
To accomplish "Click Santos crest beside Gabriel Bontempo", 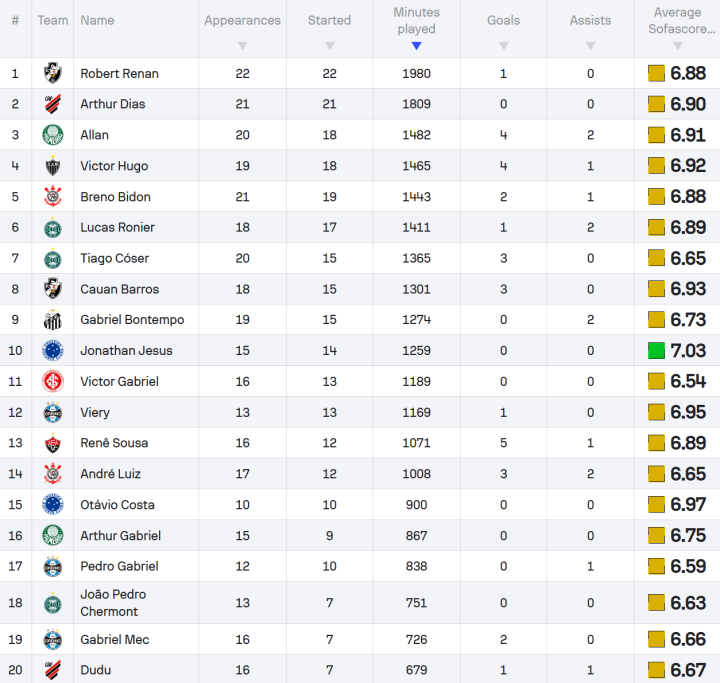I will (53, 320).
